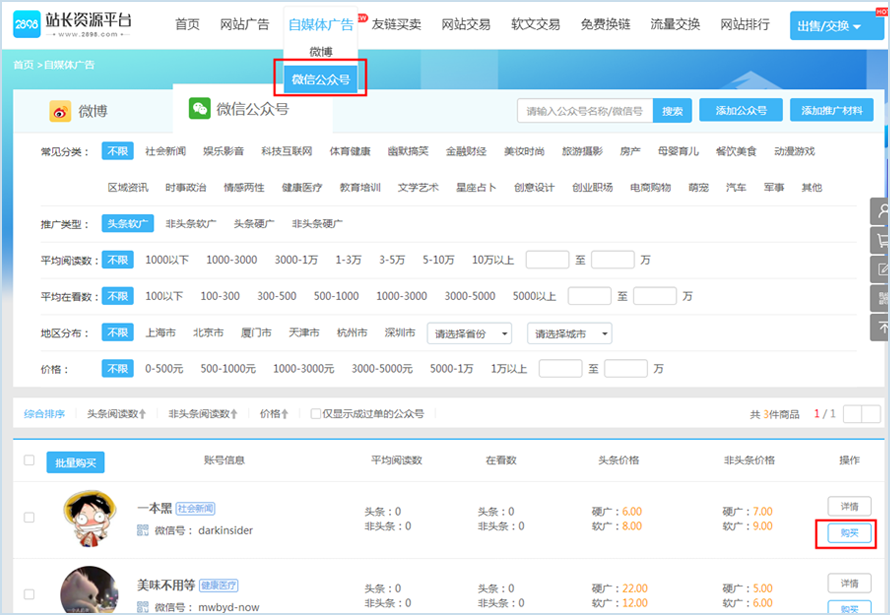The width and height of the screenshot is (890, 615).
Task: Open the 网站交易 navigation menu item
Action: [x=465, y=25]
